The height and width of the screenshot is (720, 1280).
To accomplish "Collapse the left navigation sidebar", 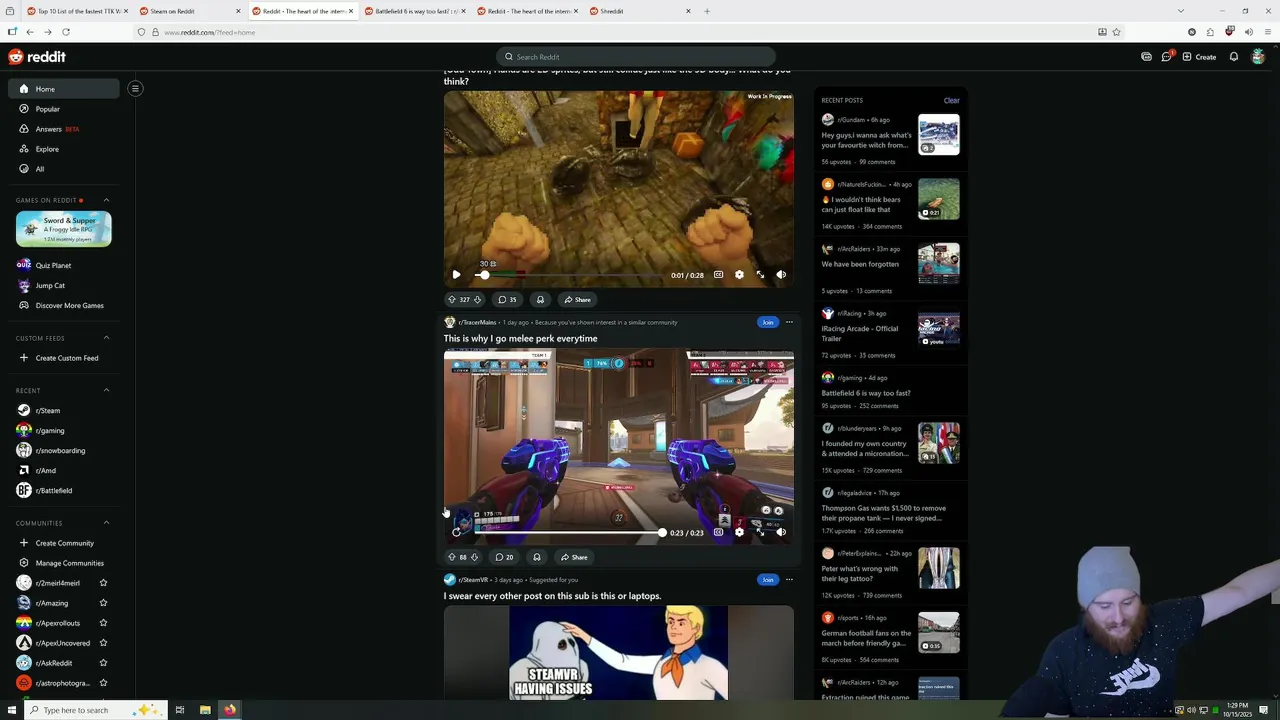I will [135, 89].
